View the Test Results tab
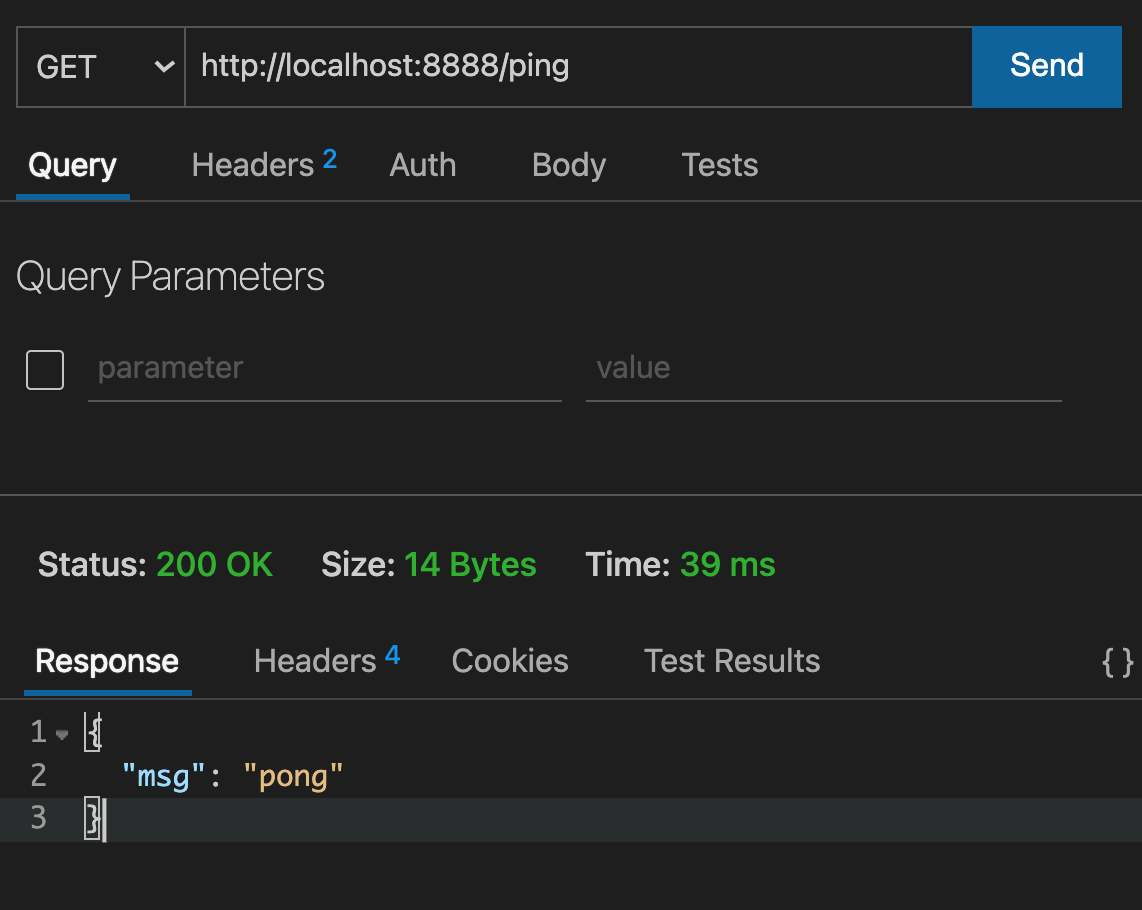The image size is (1142, 910). [x=732, y=661]
